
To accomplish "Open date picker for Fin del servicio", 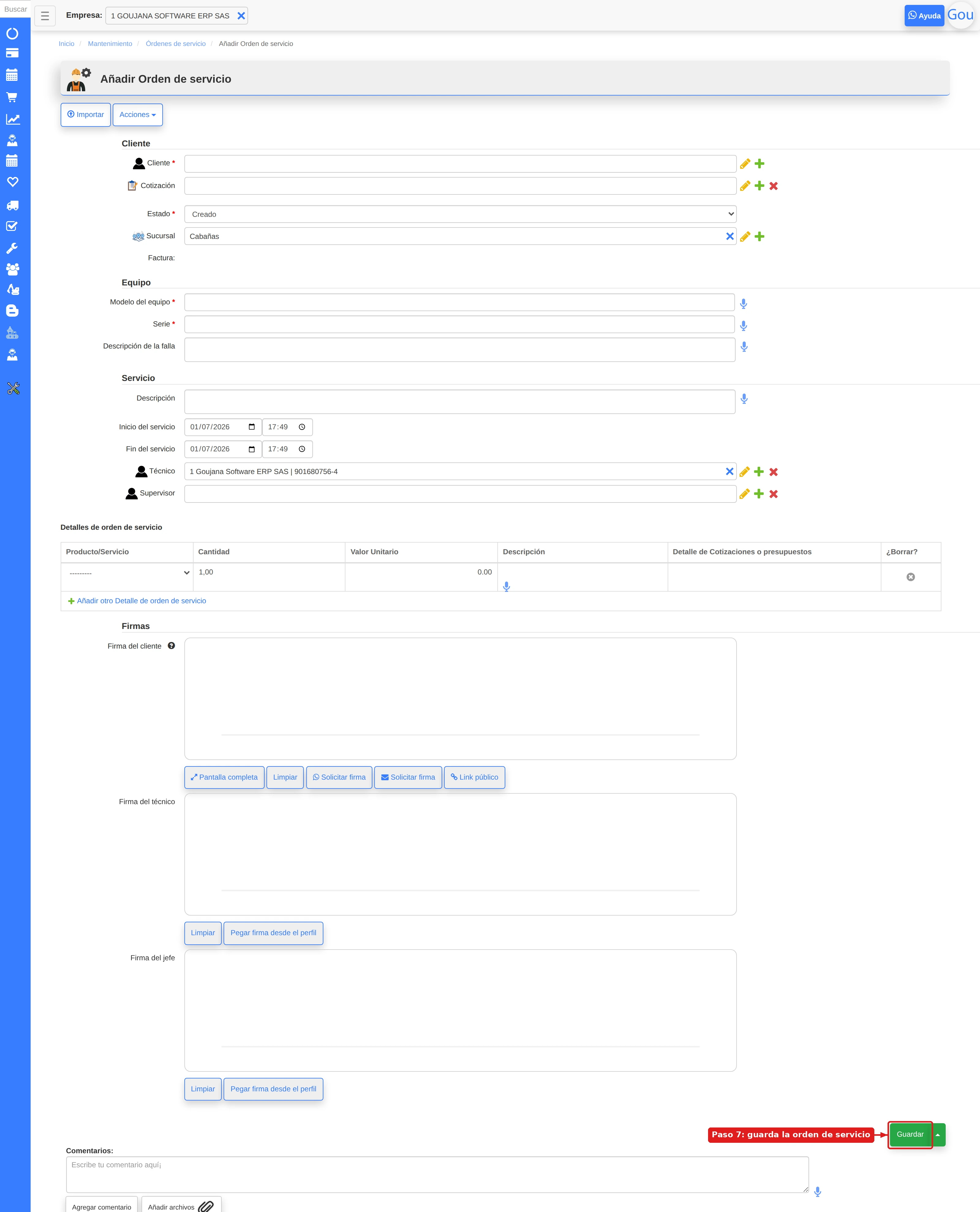I will click(252, 449).
